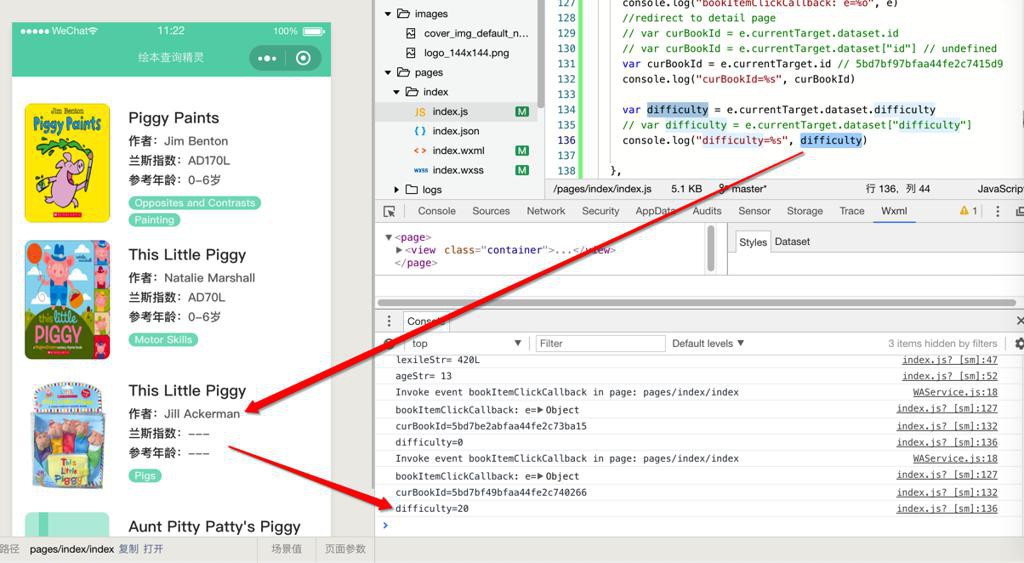Viewport: 1024px width, 563px height.
Task: Open the DevTools more options menu
Action: point(997,211)
